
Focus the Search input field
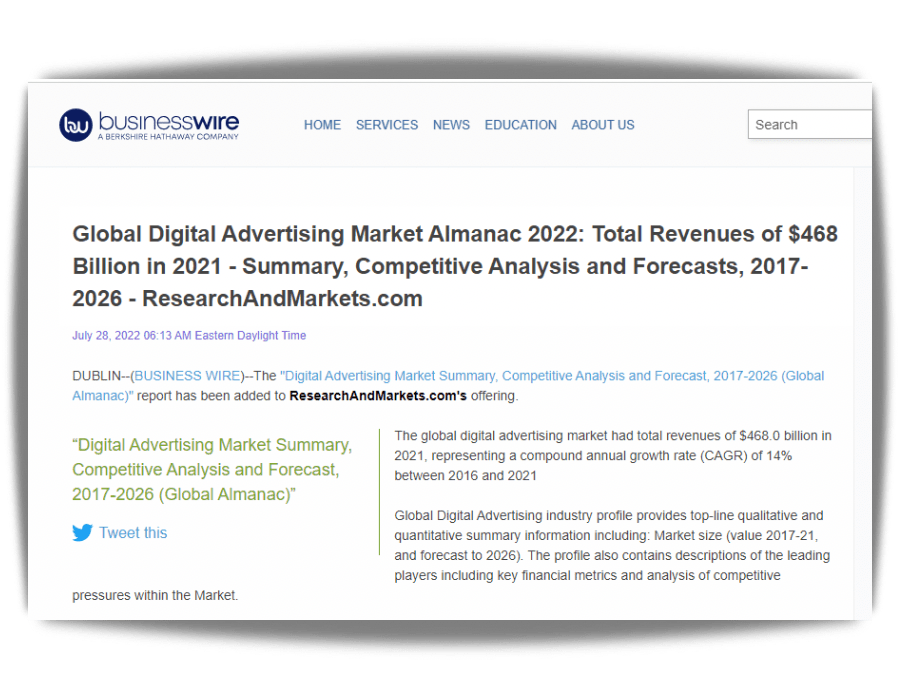point(810,125)
